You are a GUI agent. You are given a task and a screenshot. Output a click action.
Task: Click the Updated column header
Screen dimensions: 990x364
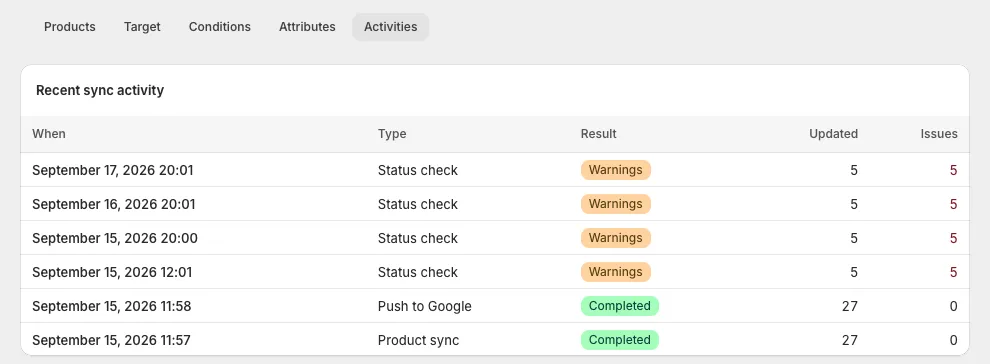(x=833, y=134)
